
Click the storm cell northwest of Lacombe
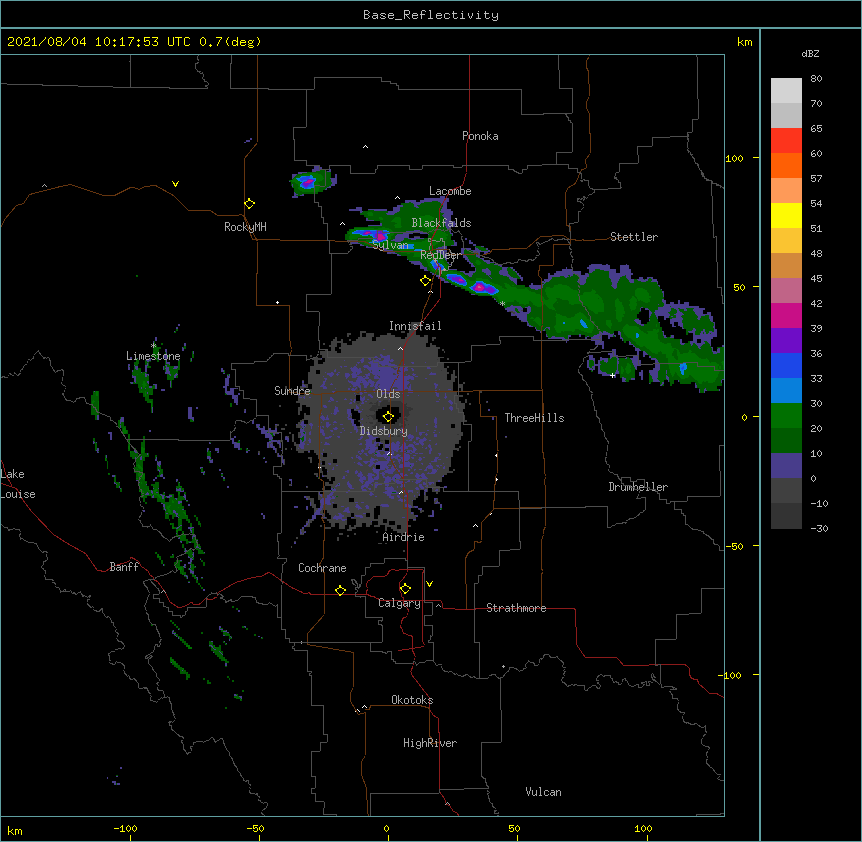coord(311,182)
